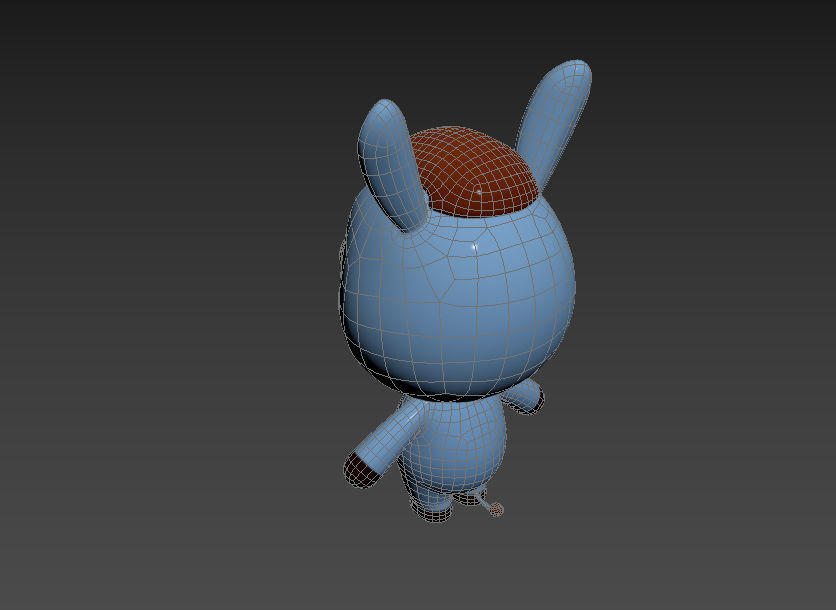836x610 pixels.
Task: Select the rabbit's shorter left ear
Action: point(392,165)
